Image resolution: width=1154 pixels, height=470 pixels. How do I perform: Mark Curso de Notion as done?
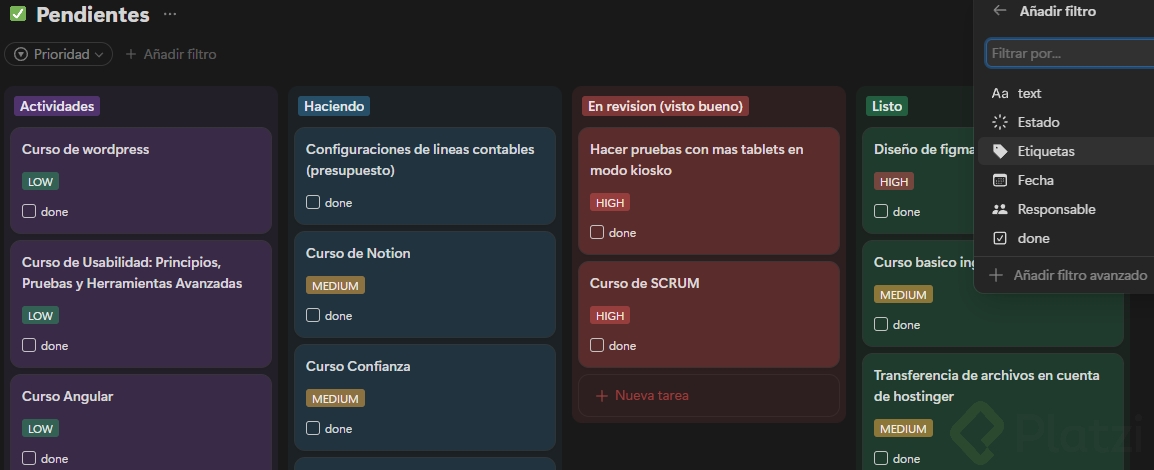(x=313, y=315)
